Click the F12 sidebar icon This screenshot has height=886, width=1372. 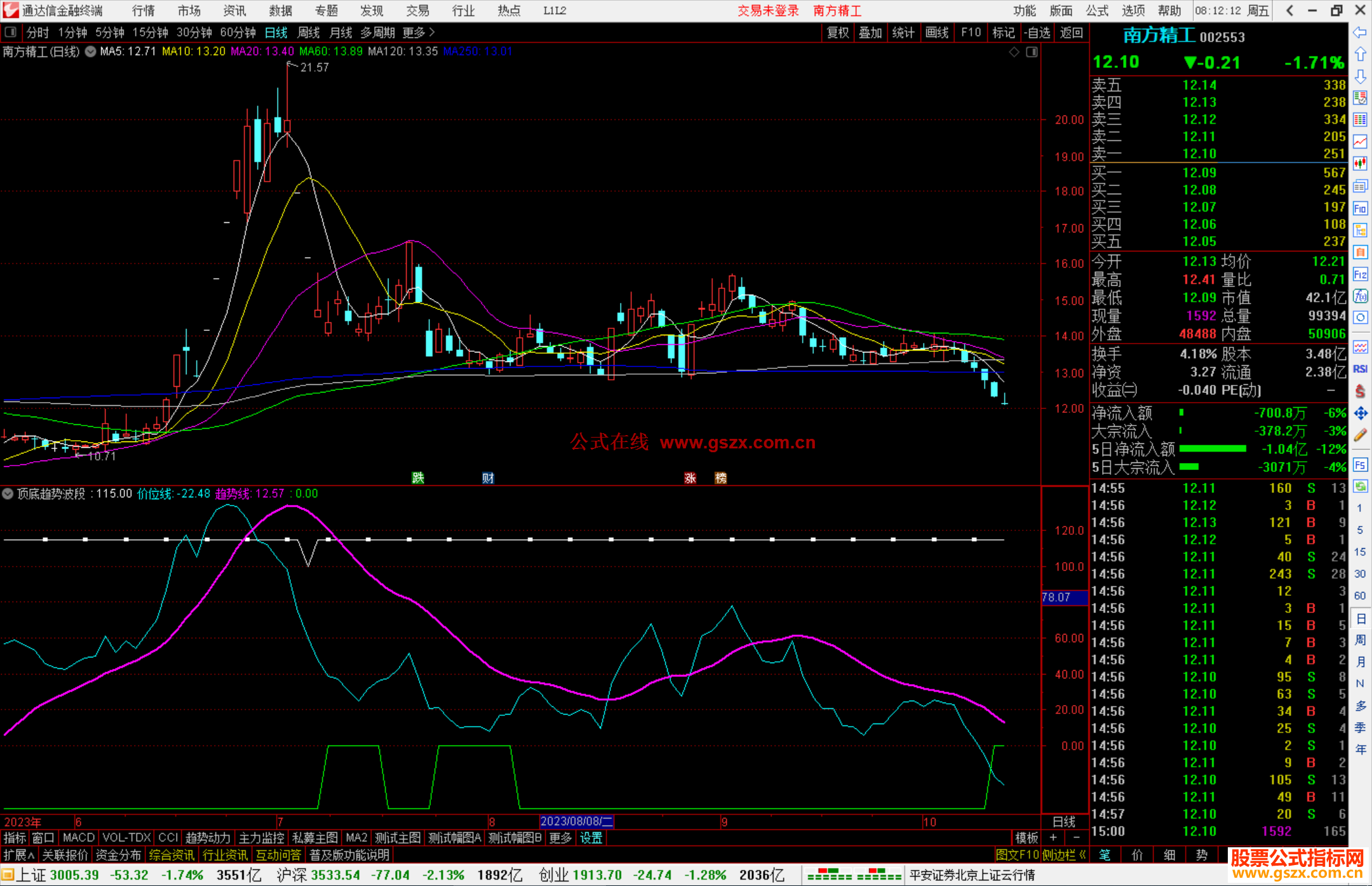[x=1360, y=274]
